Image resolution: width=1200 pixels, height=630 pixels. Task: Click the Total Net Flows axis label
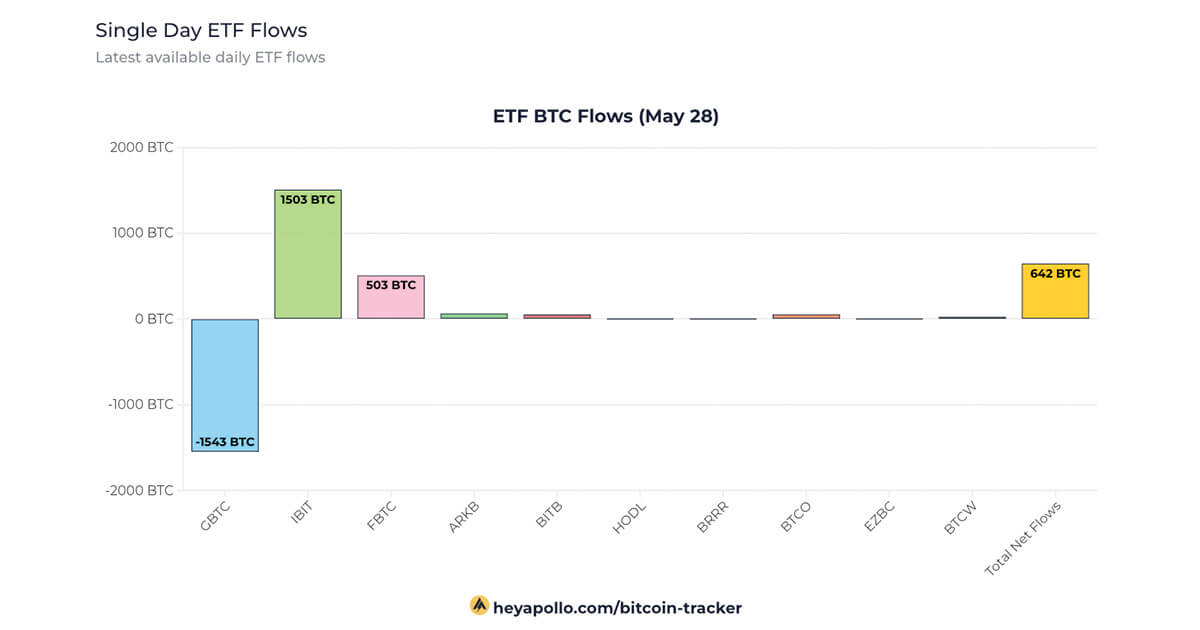1022,538
